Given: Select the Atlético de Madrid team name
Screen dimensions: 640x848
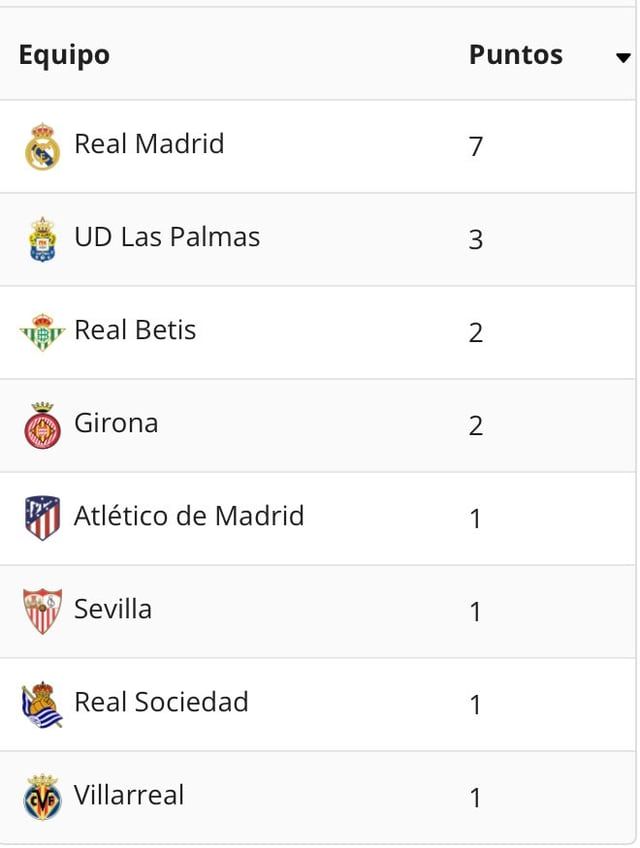Looking at the screenshot, I should pos(189,516).
